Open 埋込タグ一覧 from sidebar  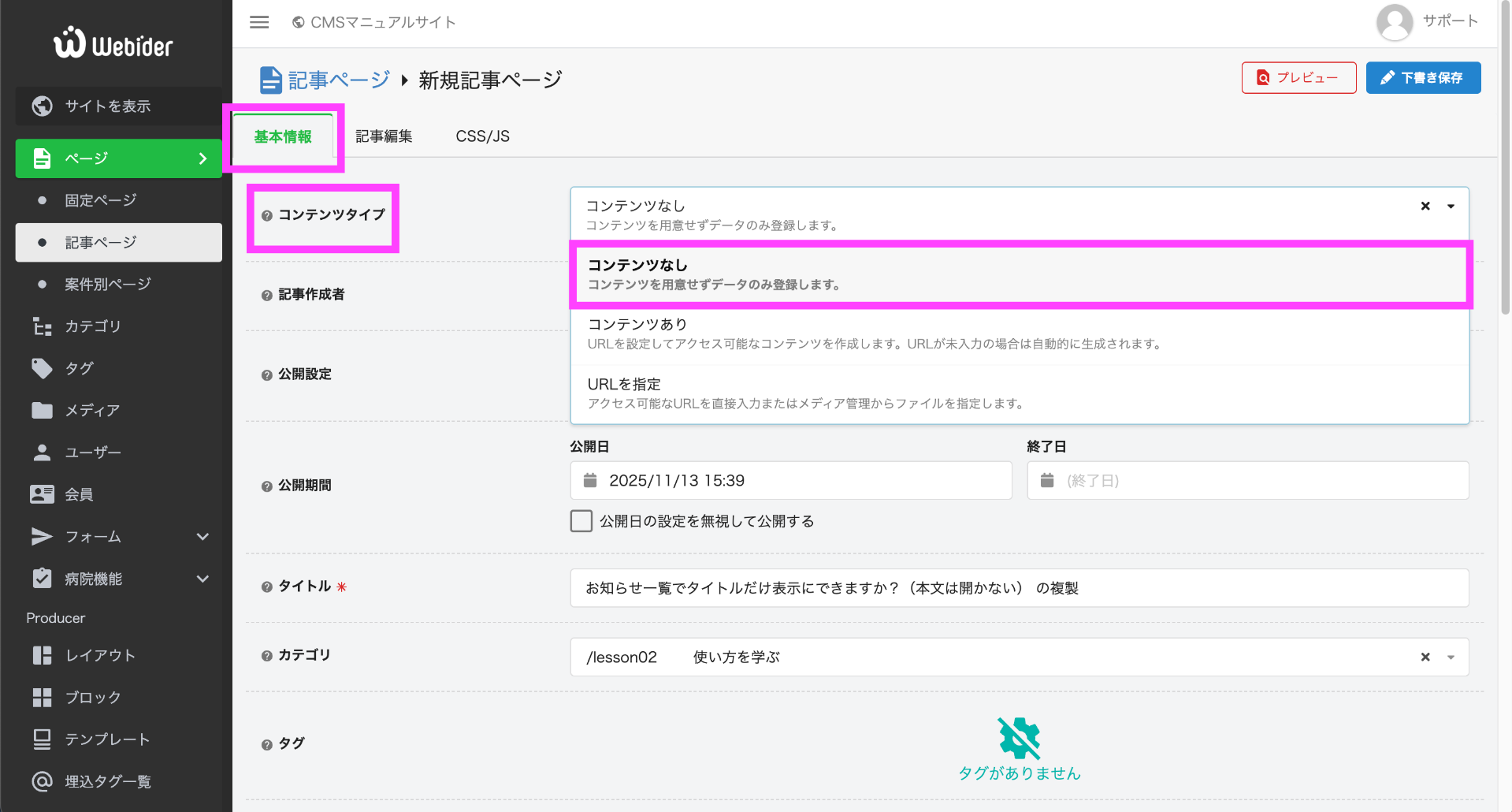point(107,781)
